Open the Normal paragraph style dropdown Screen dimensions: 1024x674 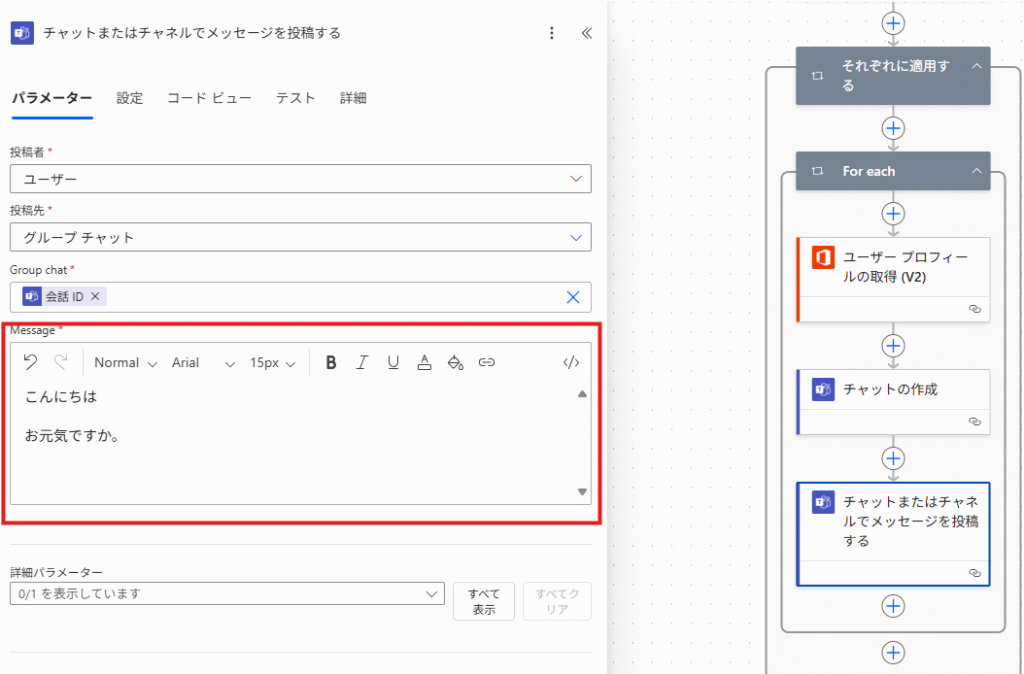click(x=125, y=363)
